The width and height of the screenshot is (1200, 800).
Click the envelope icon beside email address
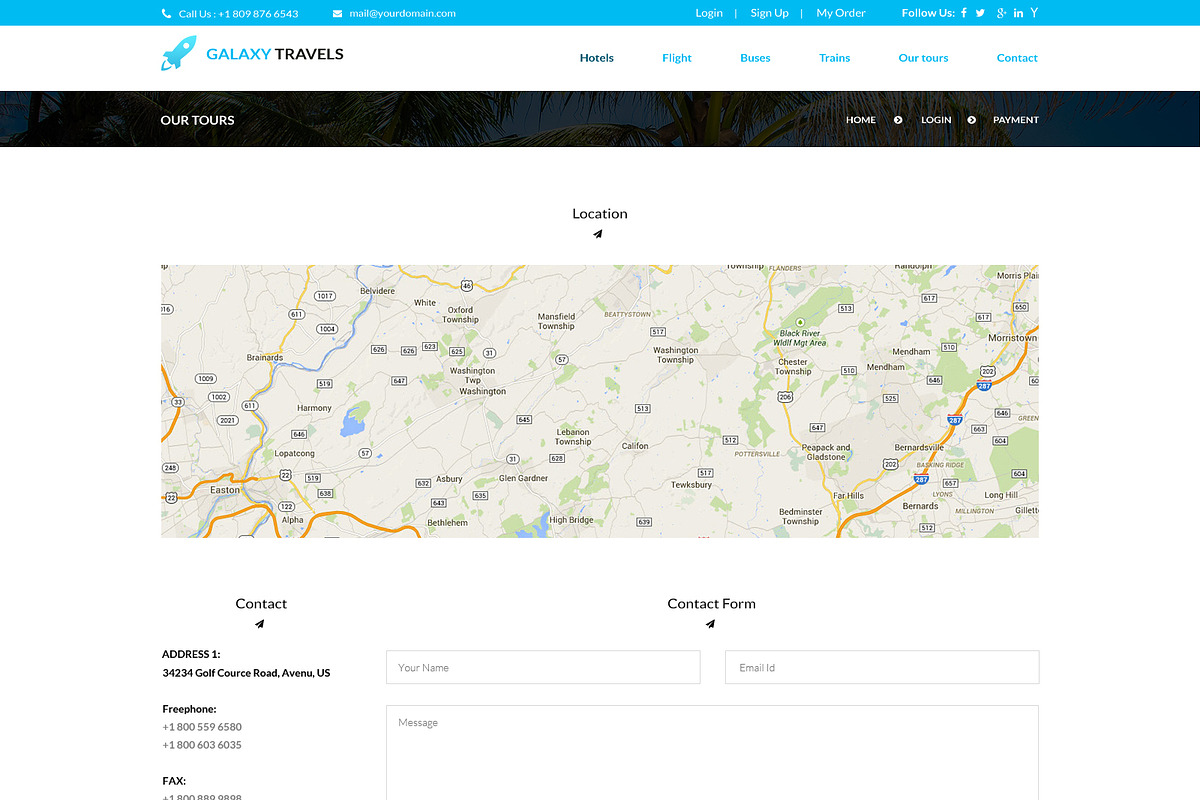[338, 14]
